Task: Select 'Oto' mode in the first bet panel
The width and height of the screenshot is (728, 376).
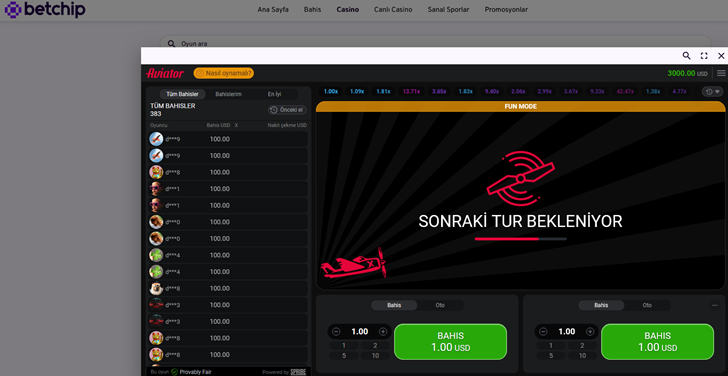Action: (440, 305)
